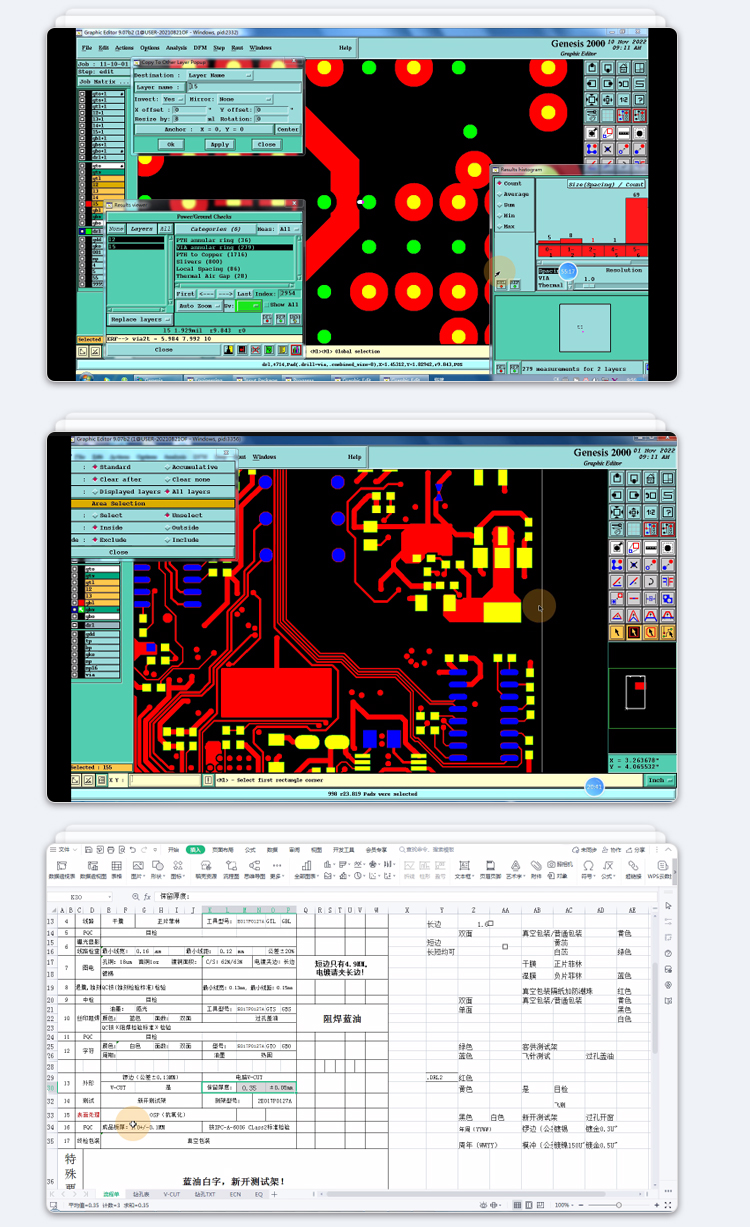
Task: Click 超链接 icon in WPS ribbon
Action: click(634, 870)
